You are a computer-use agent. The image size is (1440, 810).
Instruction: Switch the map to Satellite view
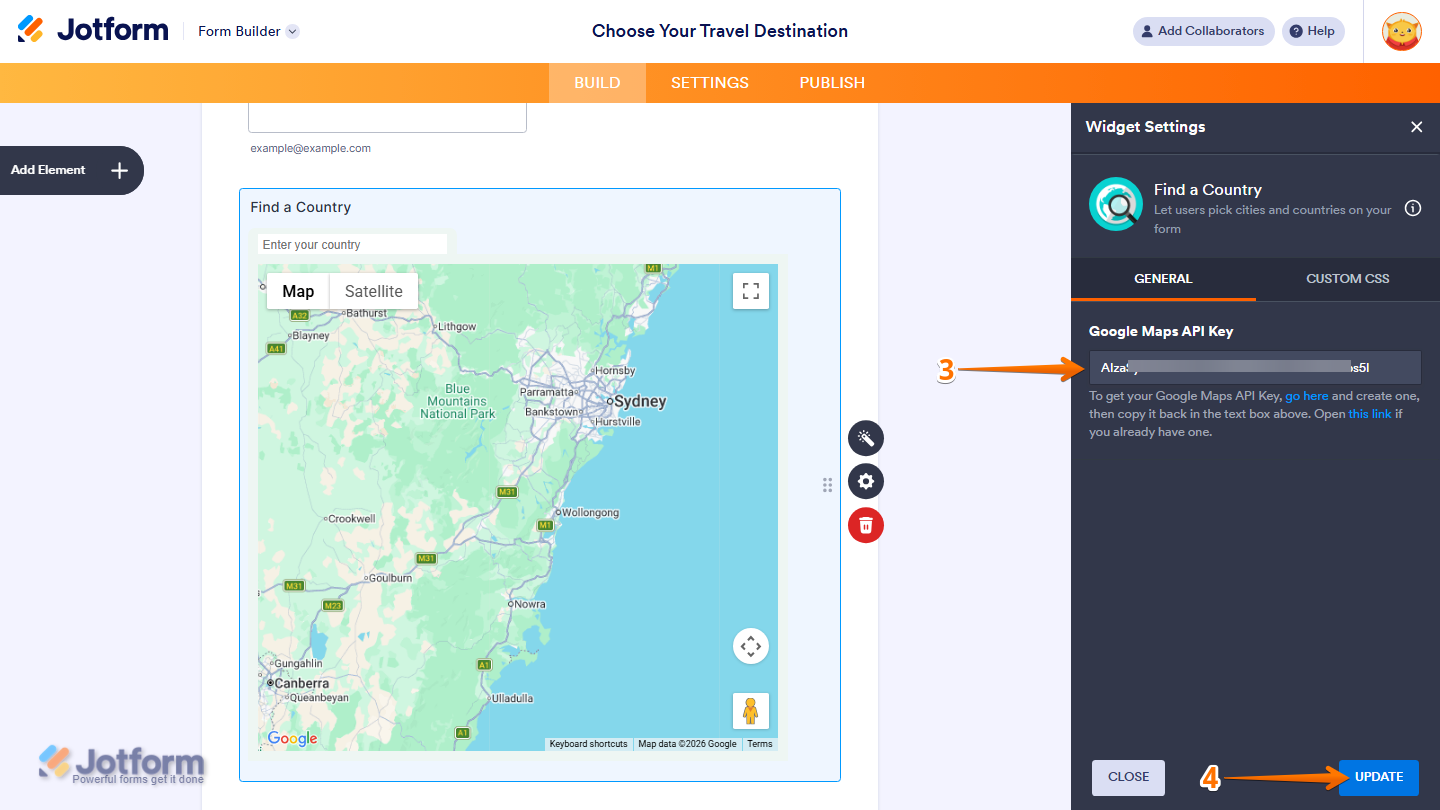373,291
